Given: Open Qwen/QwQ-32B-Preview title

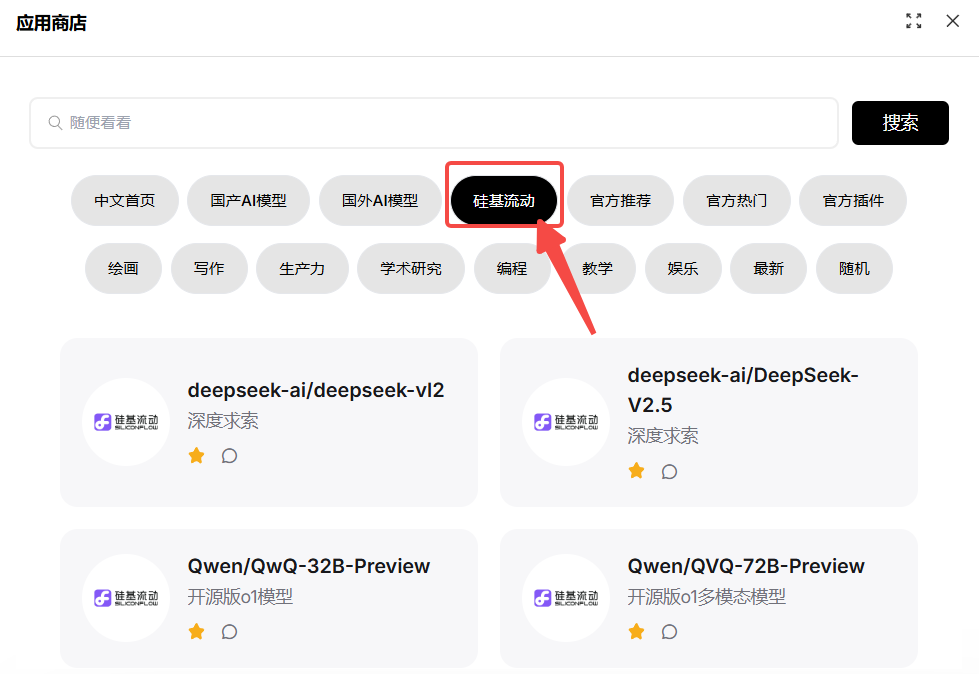Looking at the screenshot, I should click(x=309, y=566).
